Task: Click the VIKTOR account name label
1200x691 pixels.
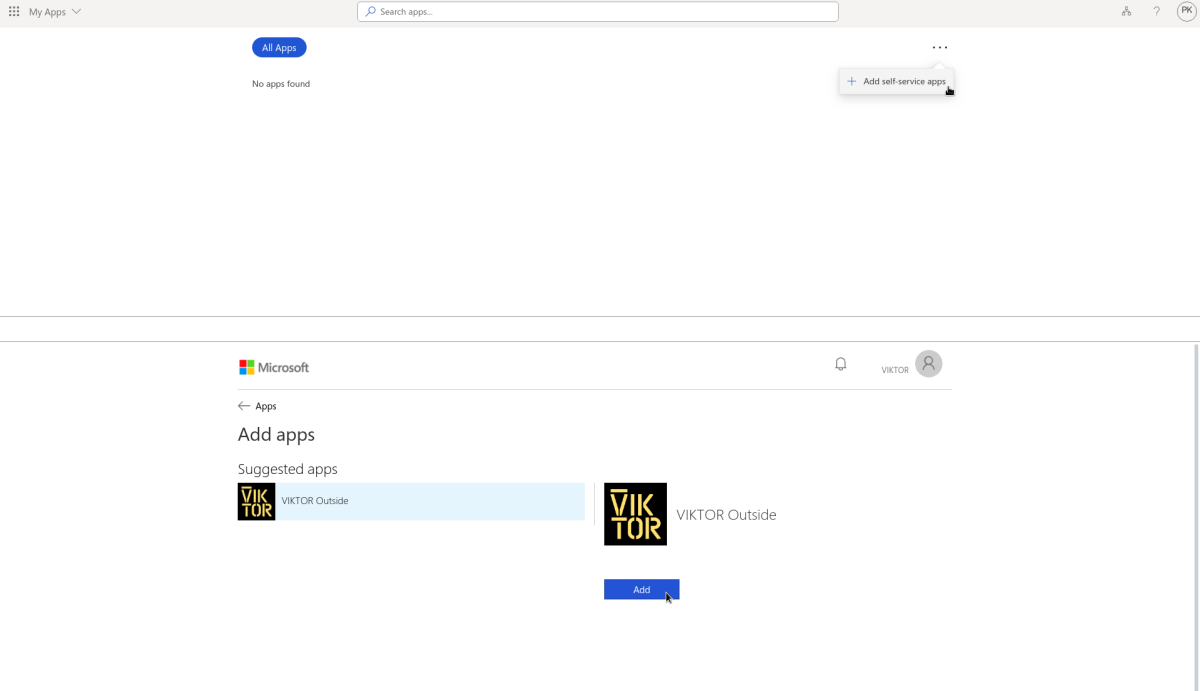Action: [x=894, y=370]
